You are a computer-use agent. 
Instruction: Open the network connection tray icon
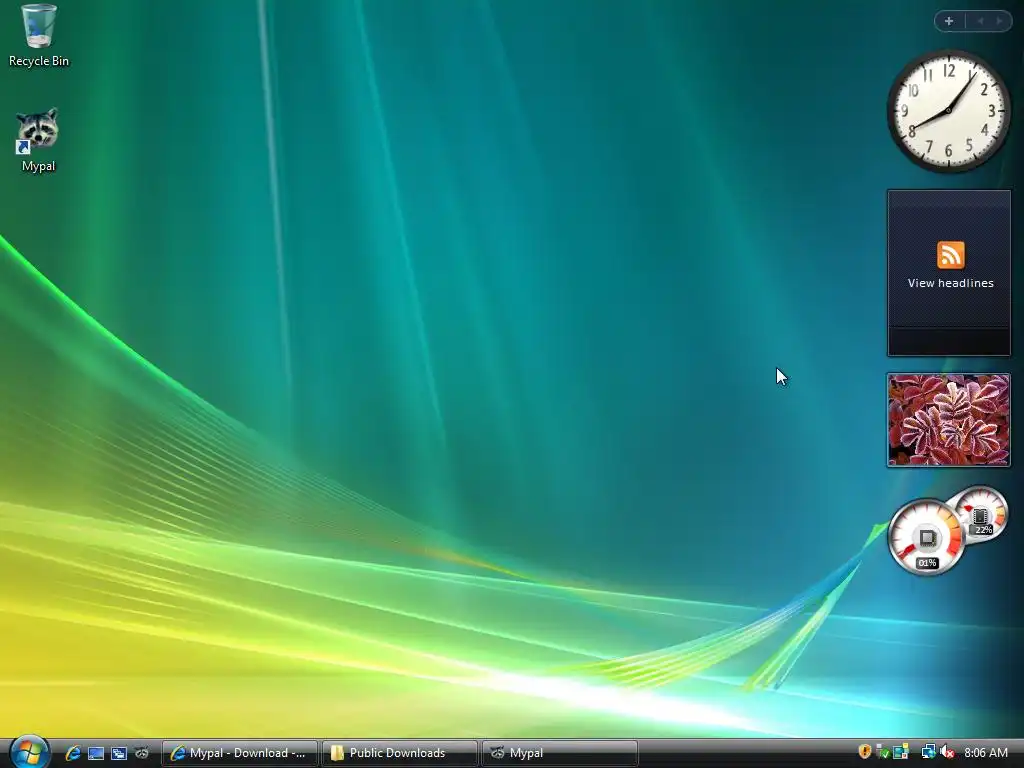928,752
